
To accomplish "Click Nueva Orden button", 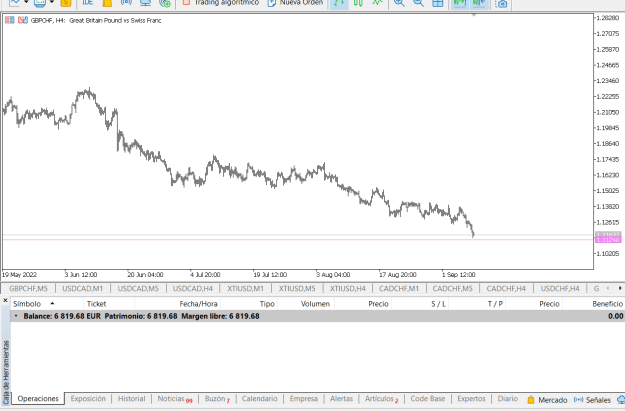I will click(295, 3).
